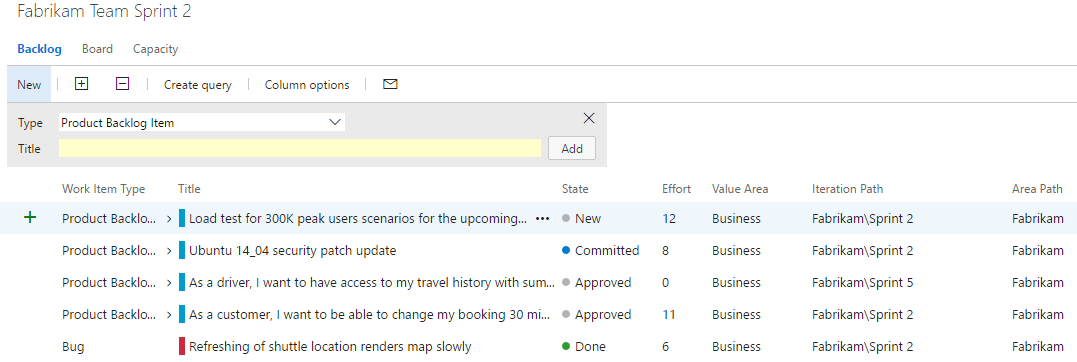The height and width of the screenshot is (362, 1077).
Task: Click the New toolbar button
Action: tap(29, 84)
